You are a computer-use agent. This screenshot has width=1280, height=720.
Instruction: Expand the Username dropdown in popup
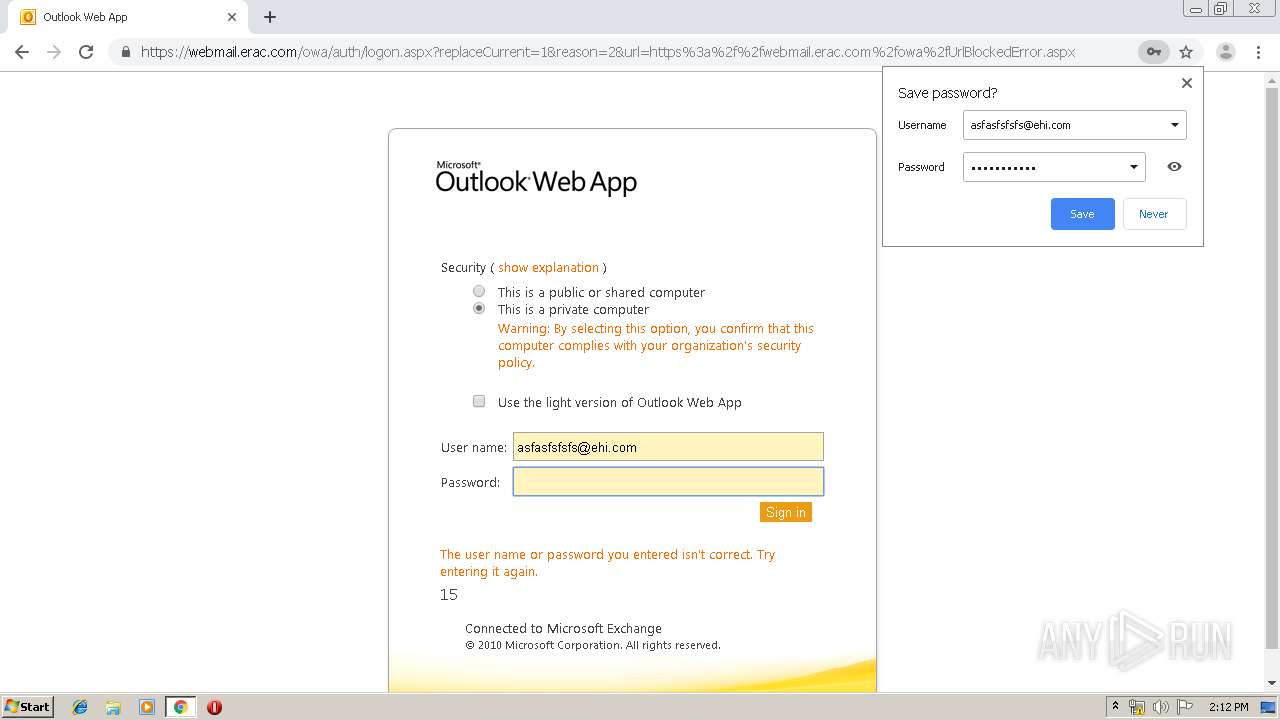1174,125
